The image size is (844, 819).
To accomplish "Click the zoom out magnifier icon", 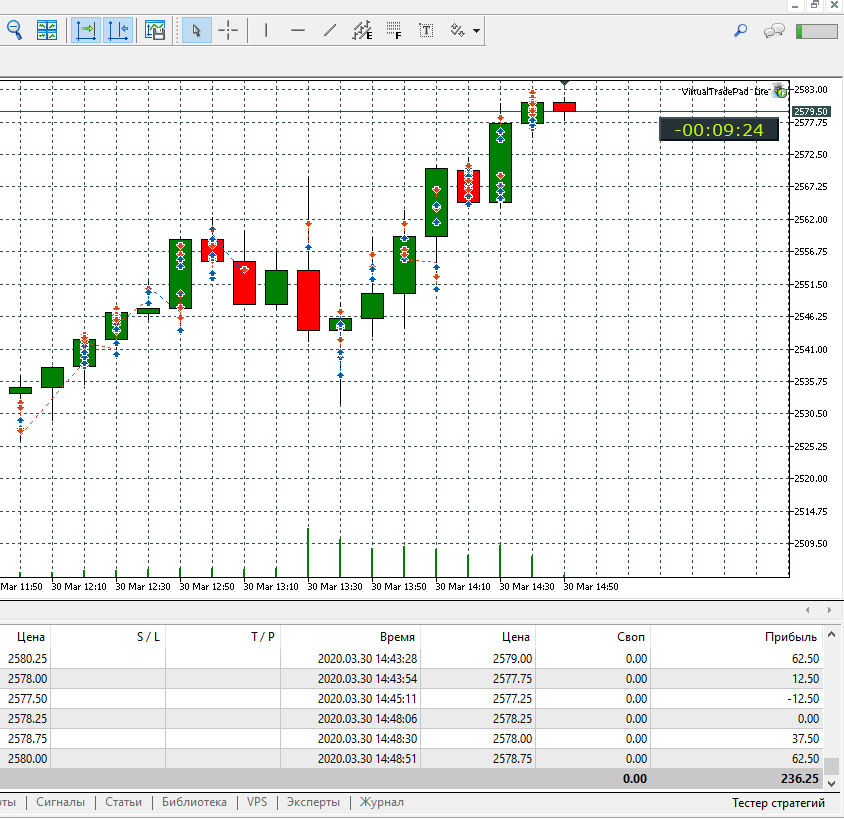I will click(x=15, y=30).
